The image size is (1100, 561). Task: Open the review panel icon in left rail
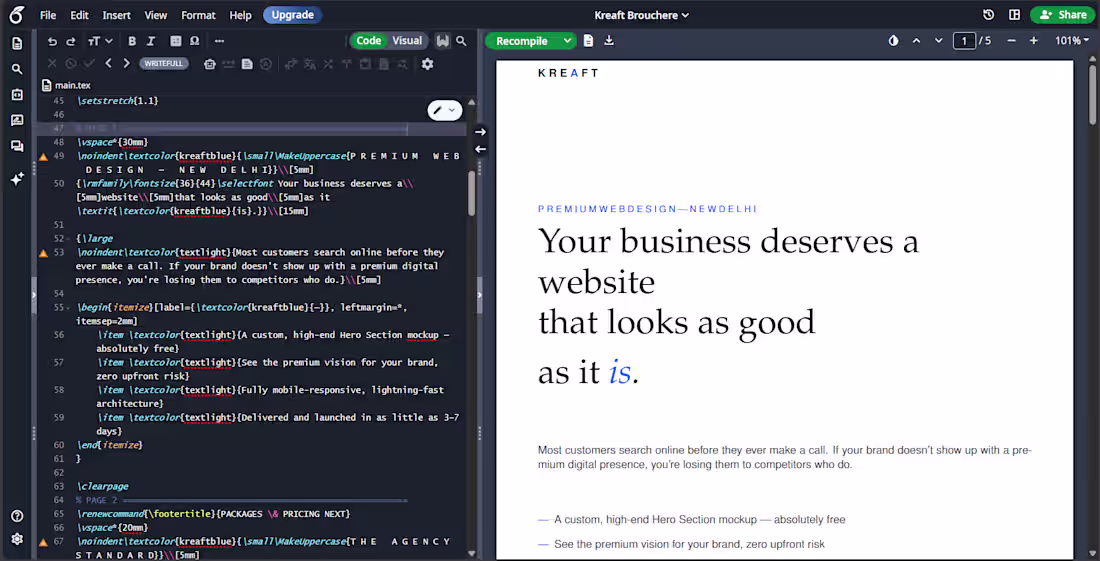[x=17, y=121]
